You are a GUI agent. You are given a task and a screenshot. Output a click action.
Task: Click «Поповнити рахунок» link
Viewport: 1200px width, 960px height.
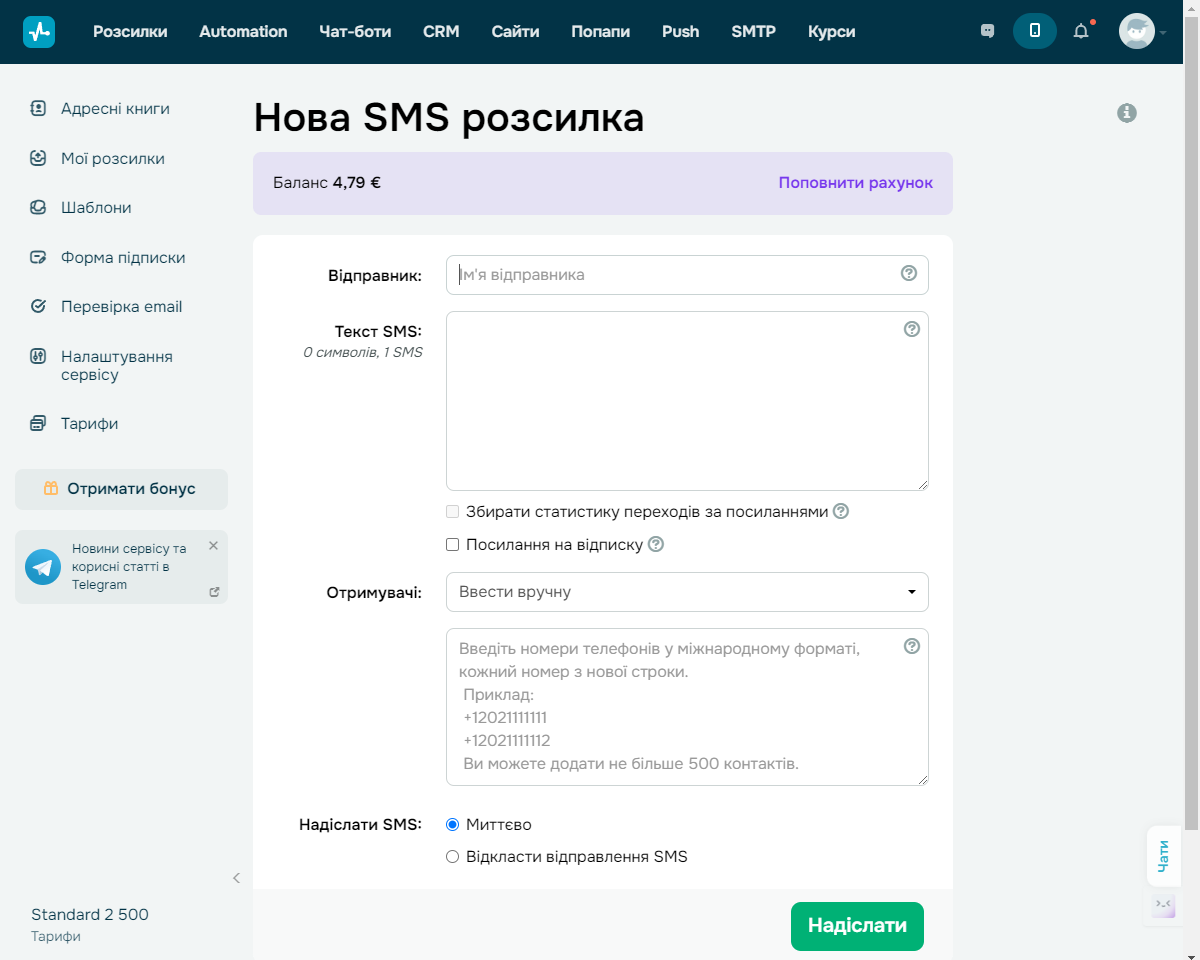(x=856, y=183)
